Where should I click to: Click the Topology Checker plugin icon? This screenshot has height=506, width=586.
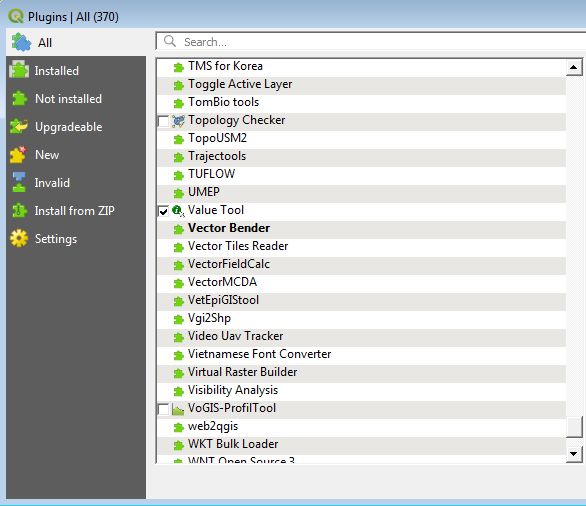(x=178, y=121)
